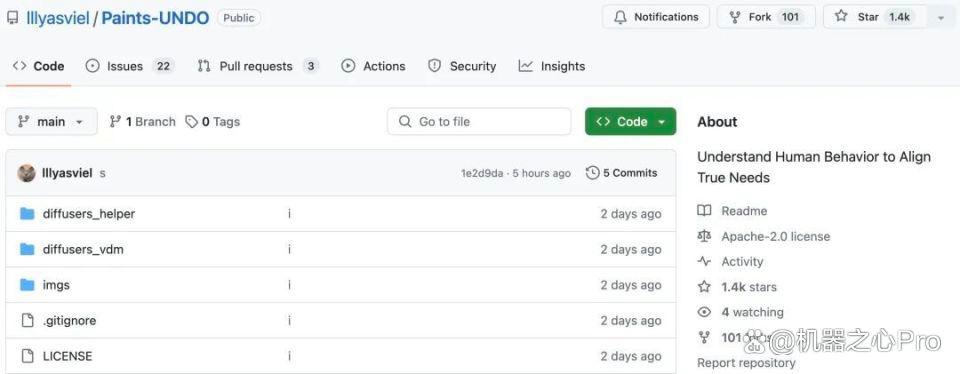Expand the main branch dropdown

(51, 121)
